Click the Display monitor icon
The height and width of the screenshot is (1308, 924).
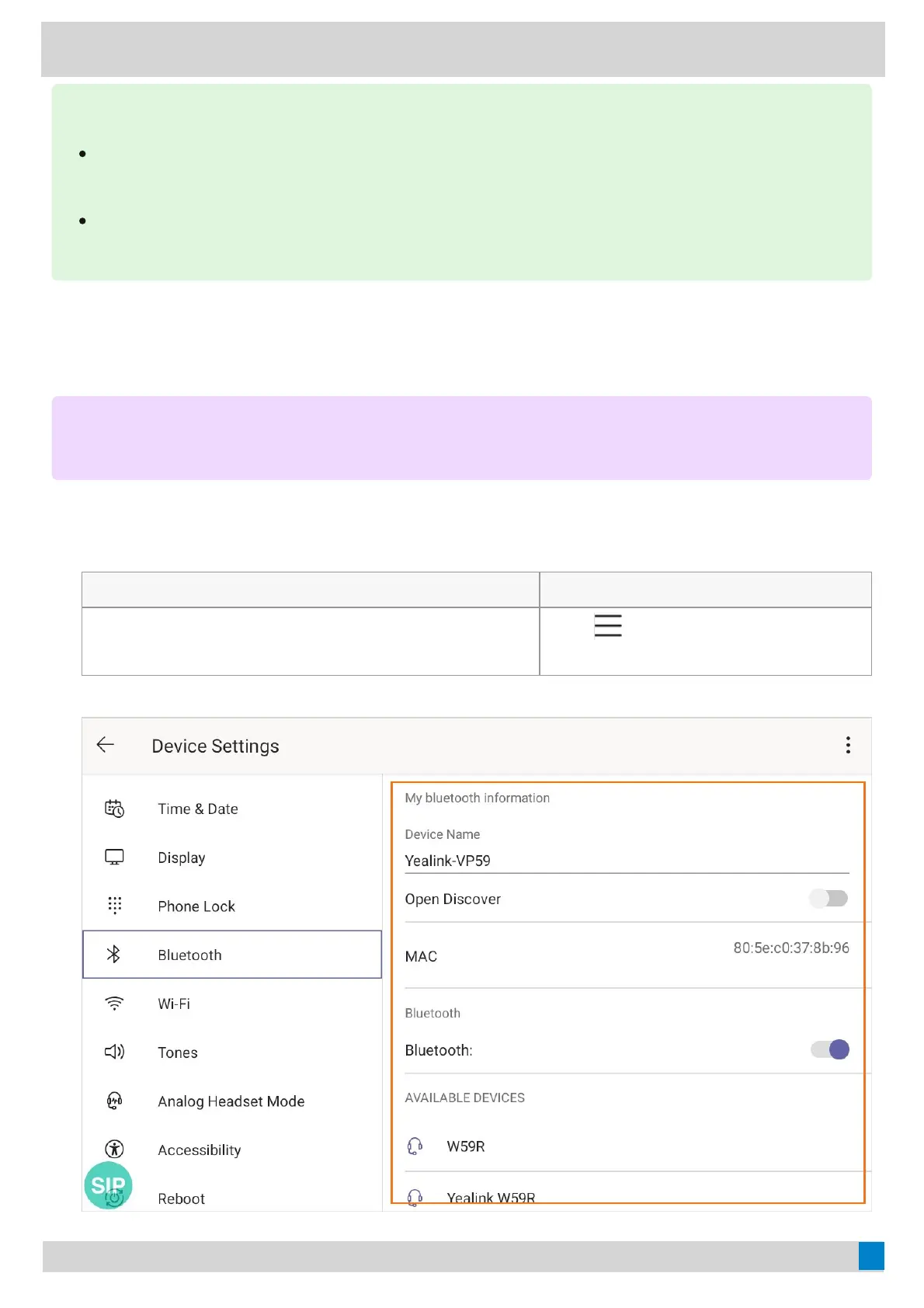[114, 857]
